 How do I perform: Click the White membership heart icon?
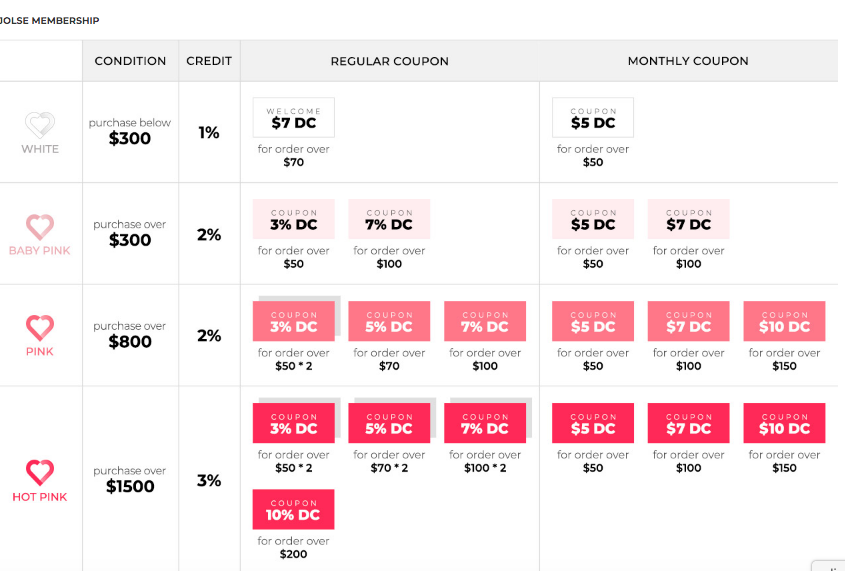coord(40,124)
